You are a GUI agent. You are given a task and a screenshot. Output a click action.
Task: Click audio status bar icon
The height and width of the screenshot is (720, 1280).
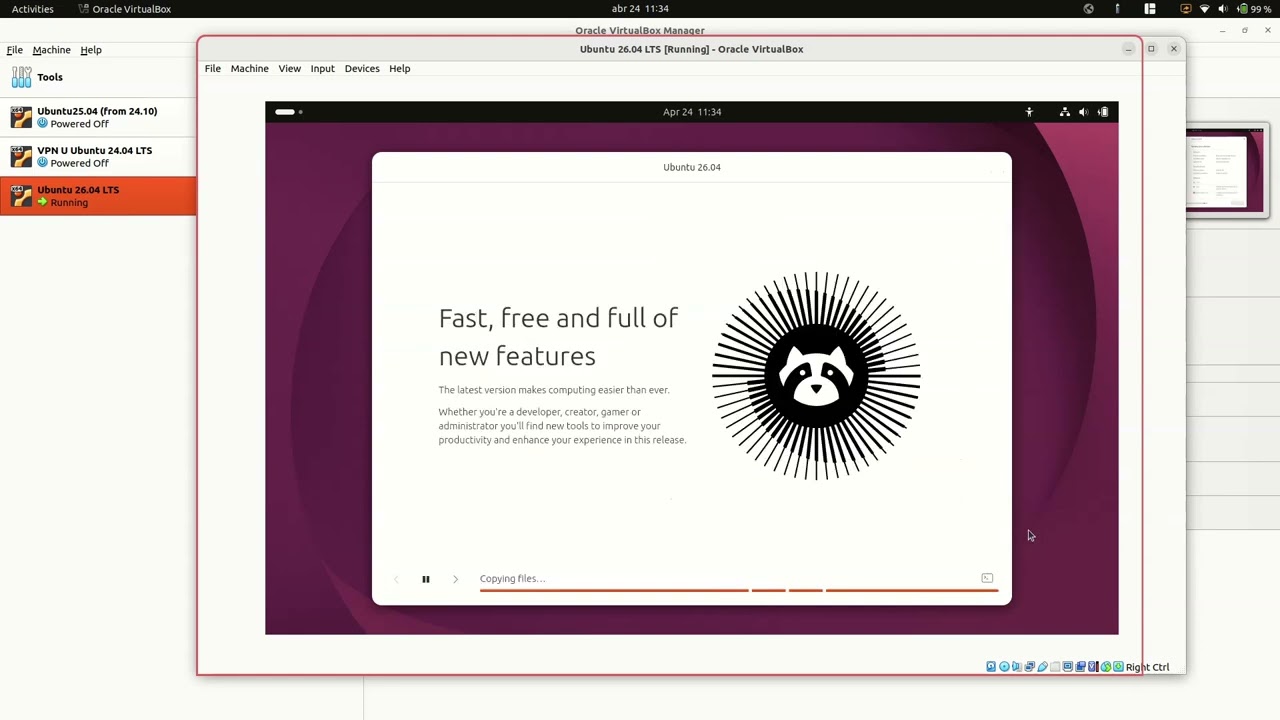[1017, 667]
